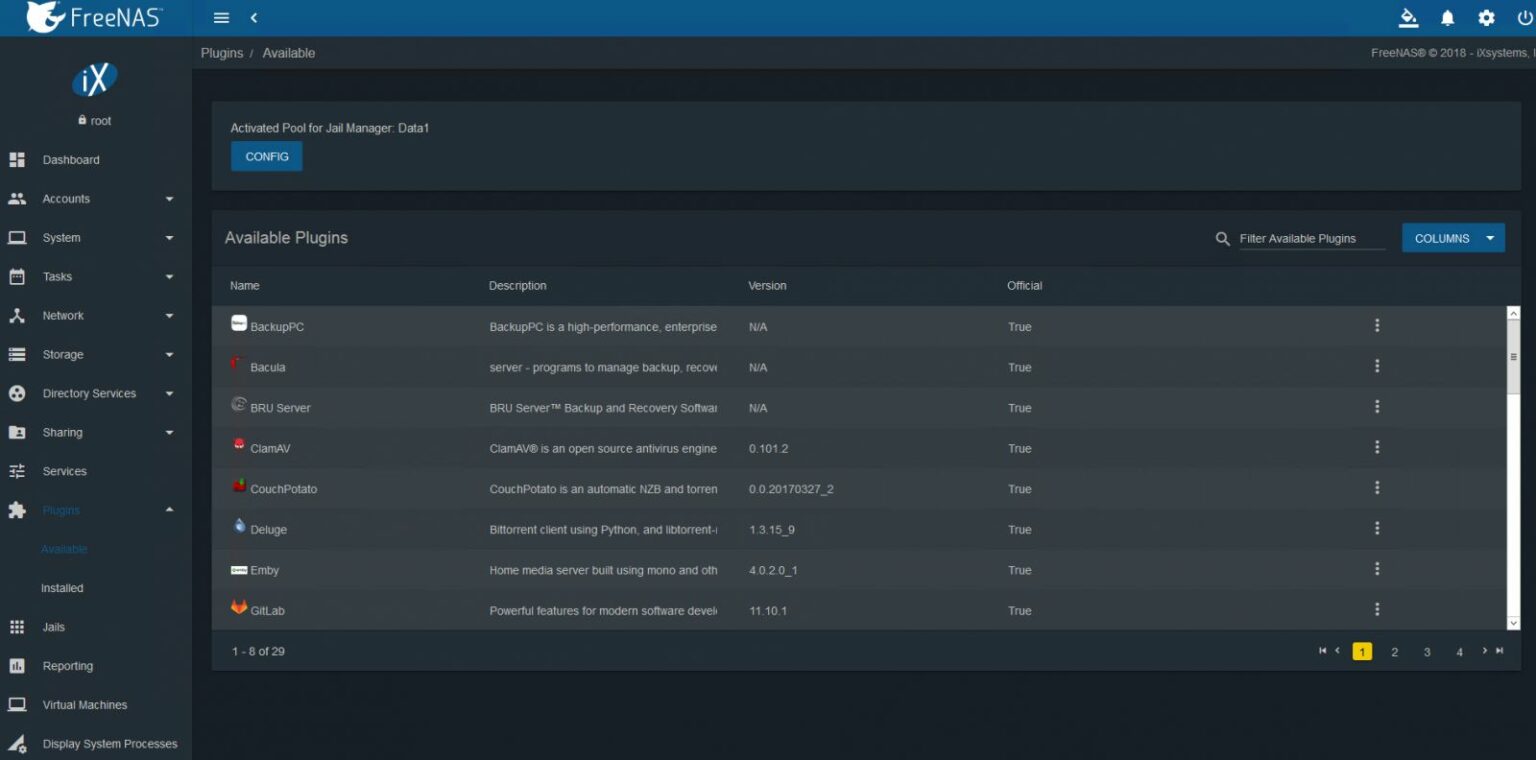
Task: Open options menu for Deluge row
Action: [x=1377, y=528]
